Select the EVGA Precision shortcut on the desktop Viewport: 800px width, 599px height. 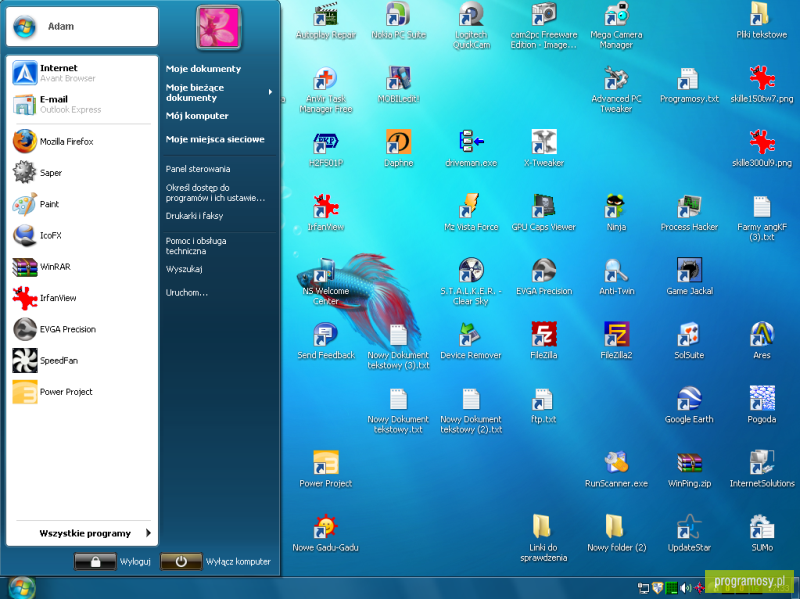[544, 278]
